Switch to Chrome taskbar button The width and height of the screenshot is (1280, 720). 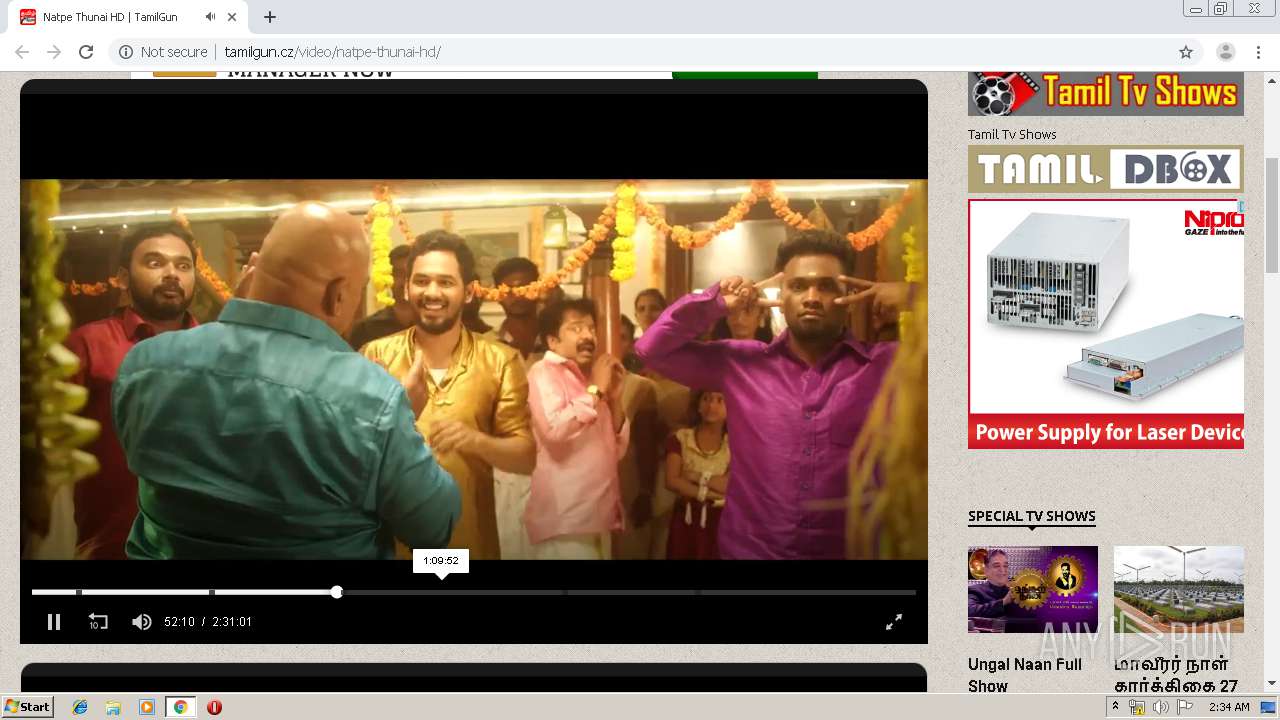[x=181, y=707]
